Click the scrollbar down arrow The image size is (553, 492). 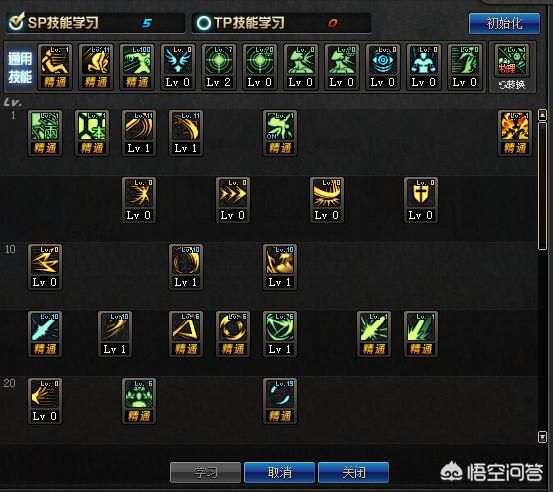[x=542, y=437]
